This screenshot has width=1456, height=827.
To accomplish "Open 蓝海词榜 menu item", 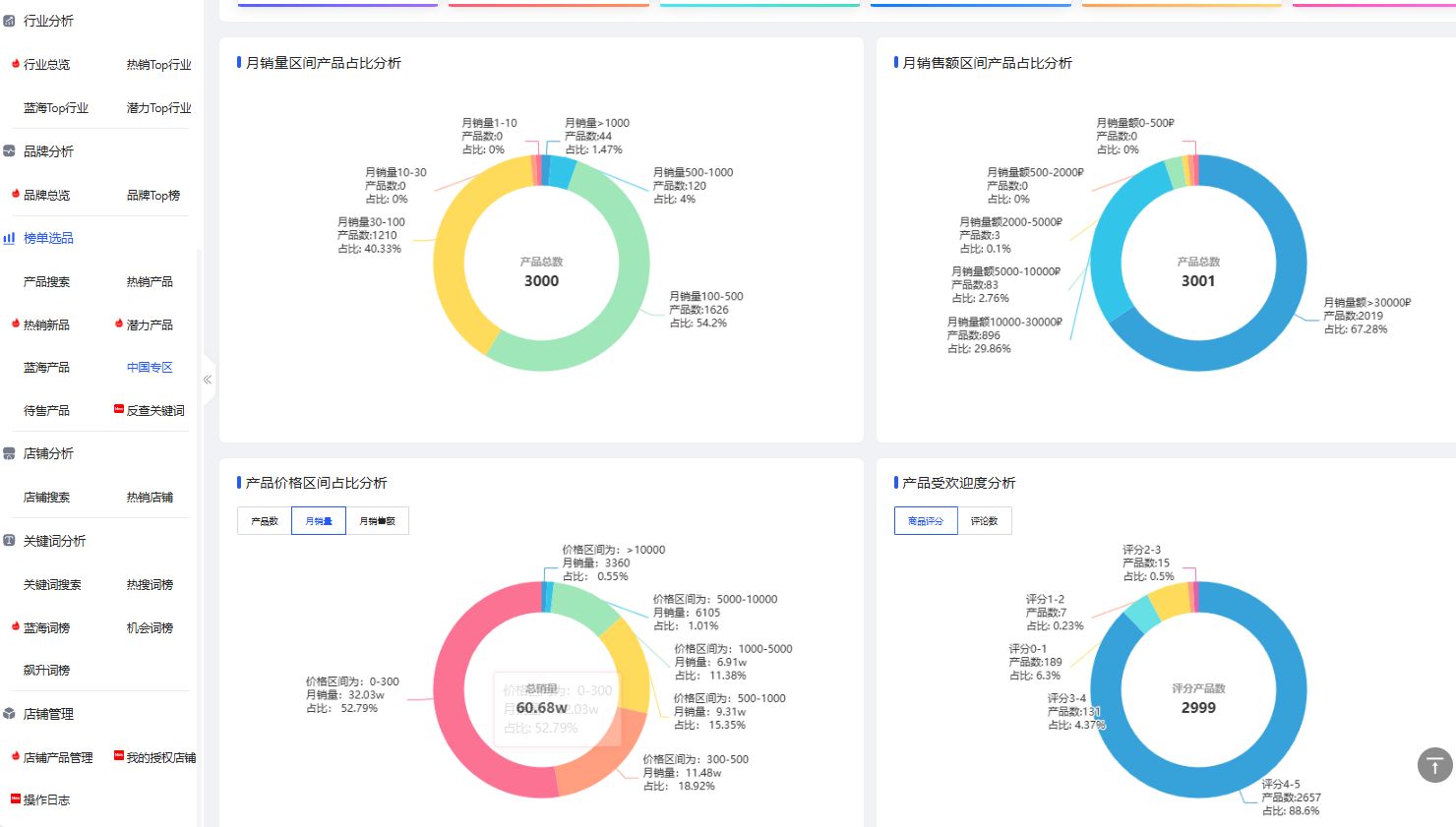I will pyautogui.click(x=46, y=627).
